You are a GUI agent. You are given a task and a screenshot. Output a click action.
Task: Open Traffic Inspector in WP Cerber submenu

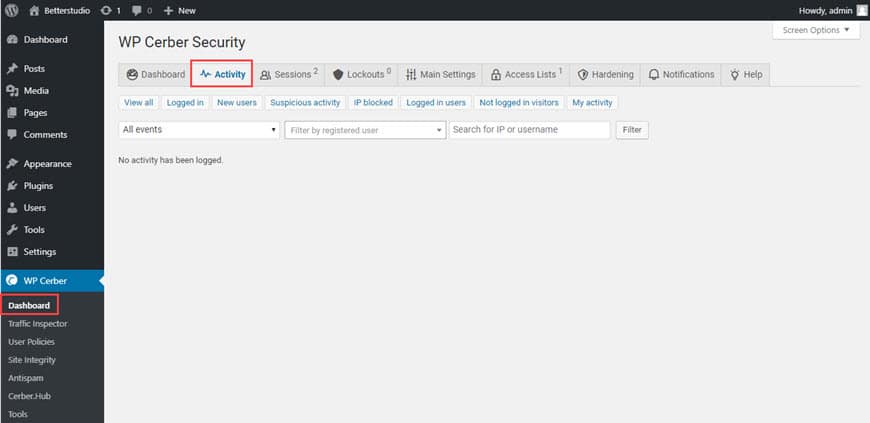point(38,324)
